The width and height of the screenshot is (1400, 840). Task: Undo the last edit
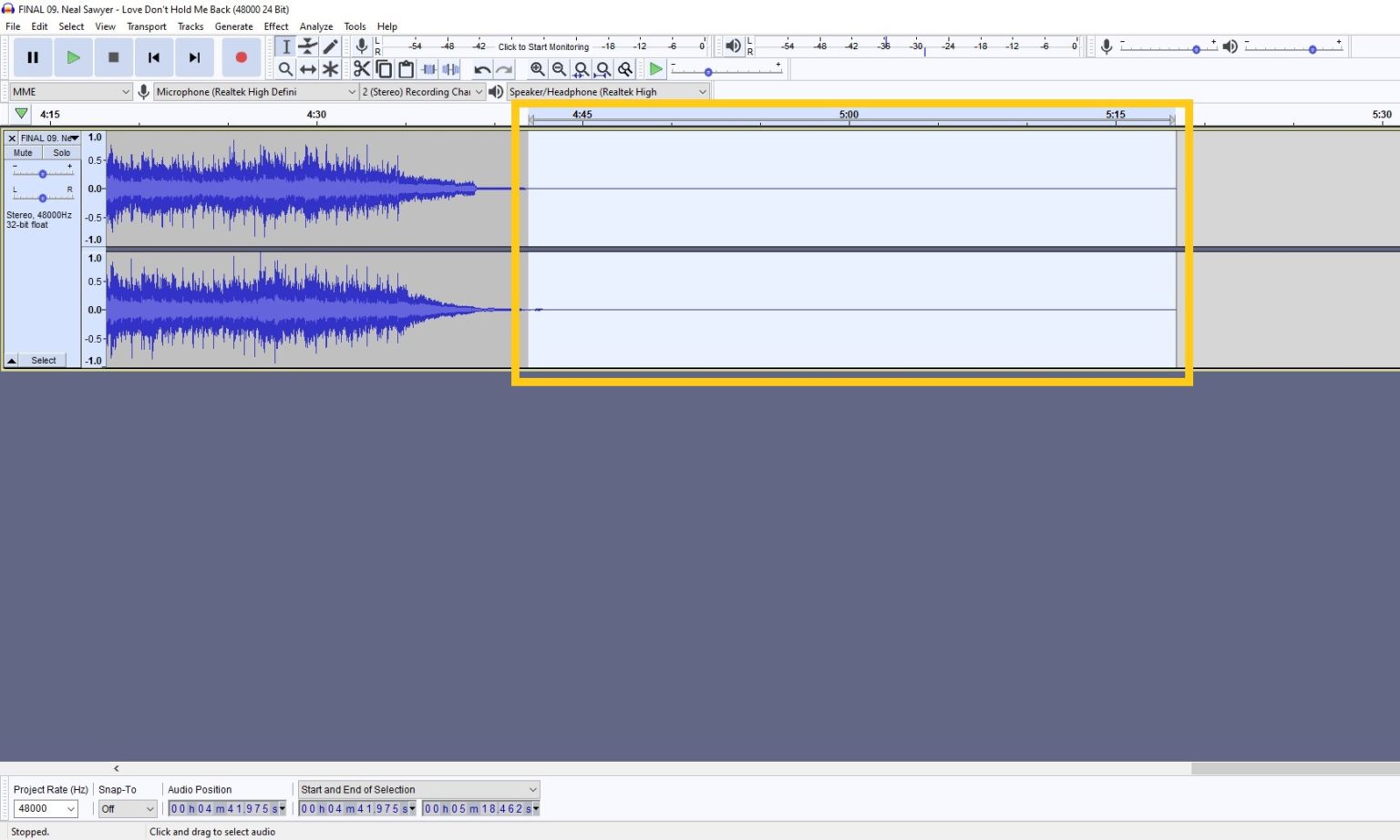pos(482,68)
